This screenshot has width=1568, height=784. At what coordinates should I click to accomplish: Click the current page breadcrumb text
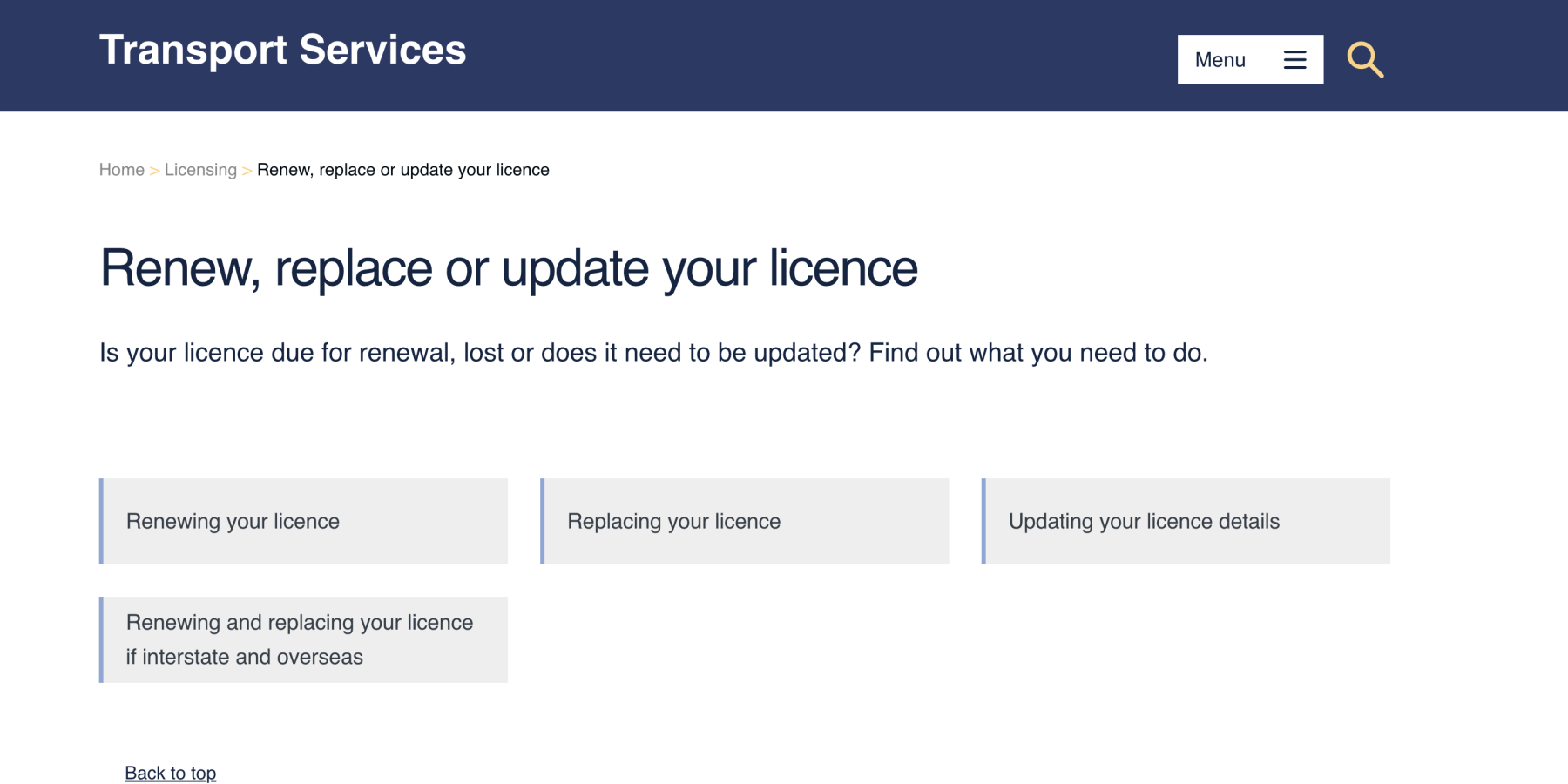(402, 170)
